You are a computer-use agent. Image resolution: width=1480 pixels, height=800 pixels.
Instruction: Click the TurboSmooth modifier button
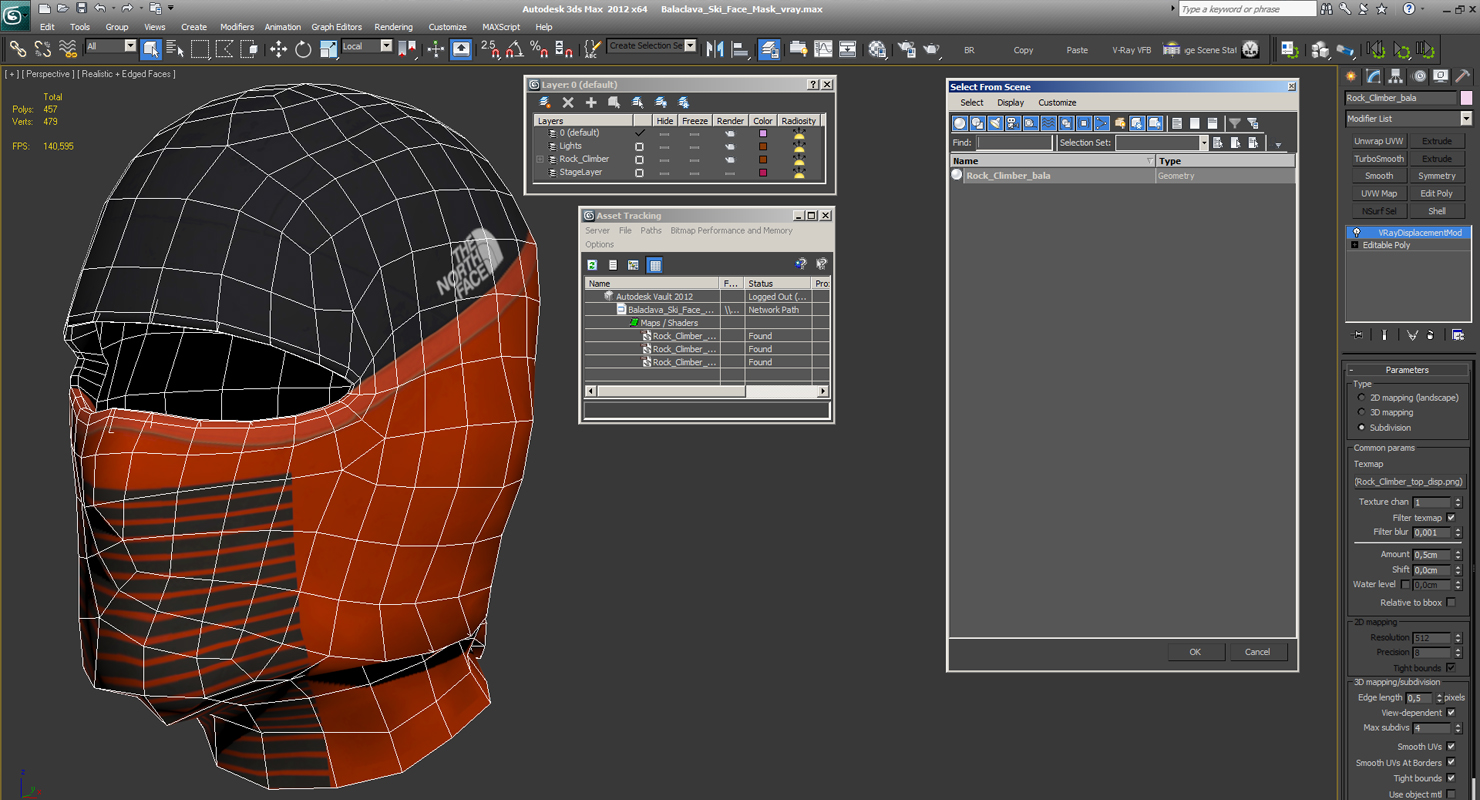1379,159
